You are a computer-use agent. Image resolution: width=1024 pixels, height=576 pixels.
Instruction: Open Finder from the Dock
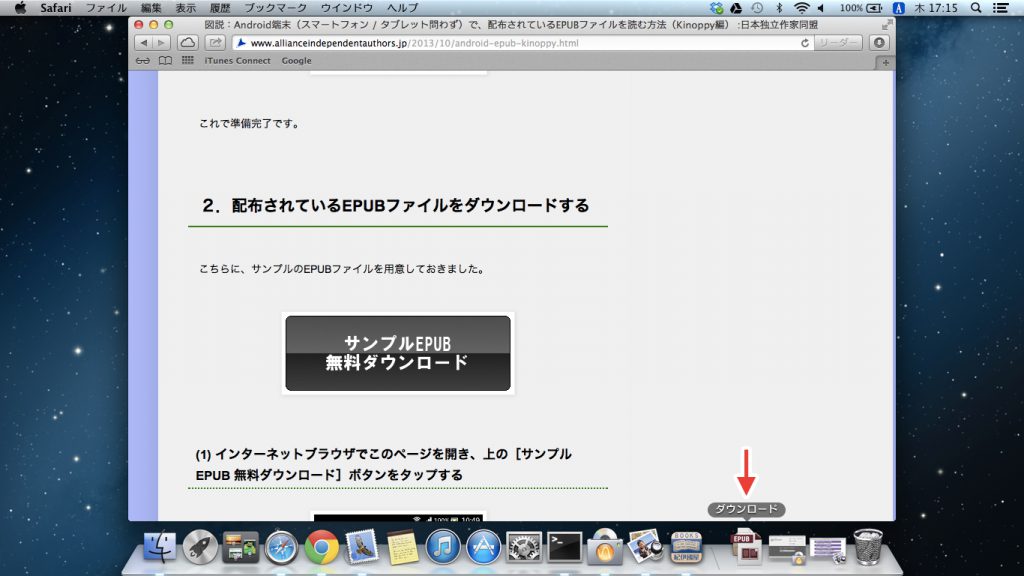point(160,547)
